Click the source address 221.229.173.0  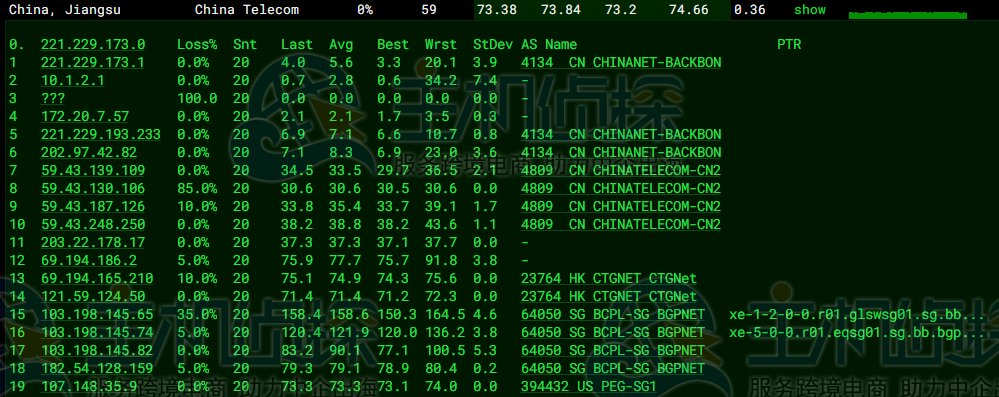click(x=92, y=45)
